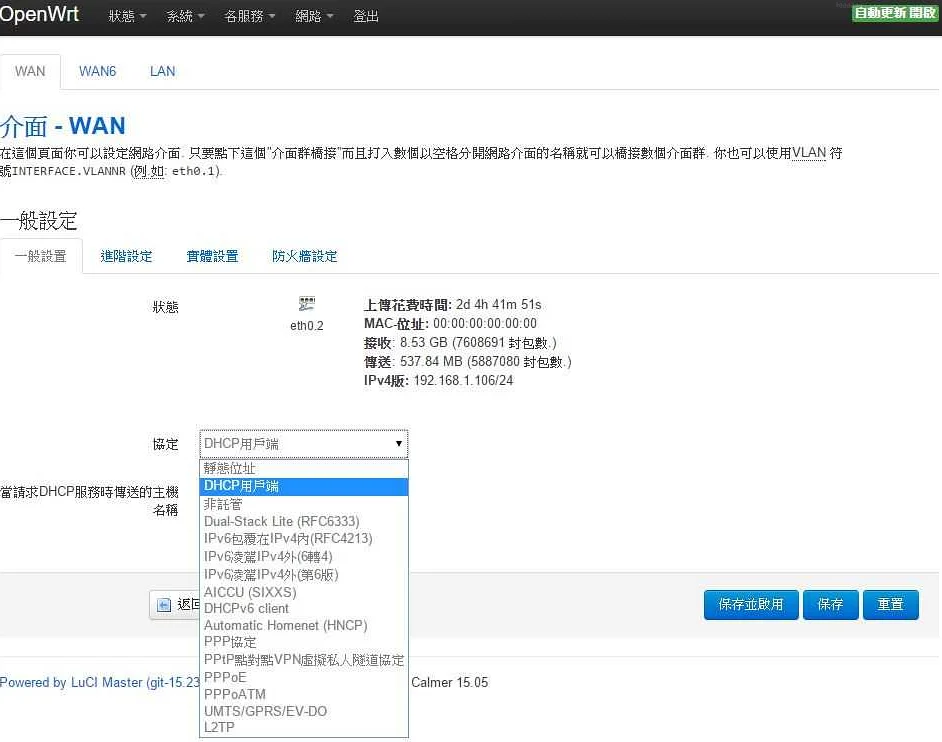Switch to the LAN tab
The width and height of the screenshot is (942, 742).
[x=162, y=71]
